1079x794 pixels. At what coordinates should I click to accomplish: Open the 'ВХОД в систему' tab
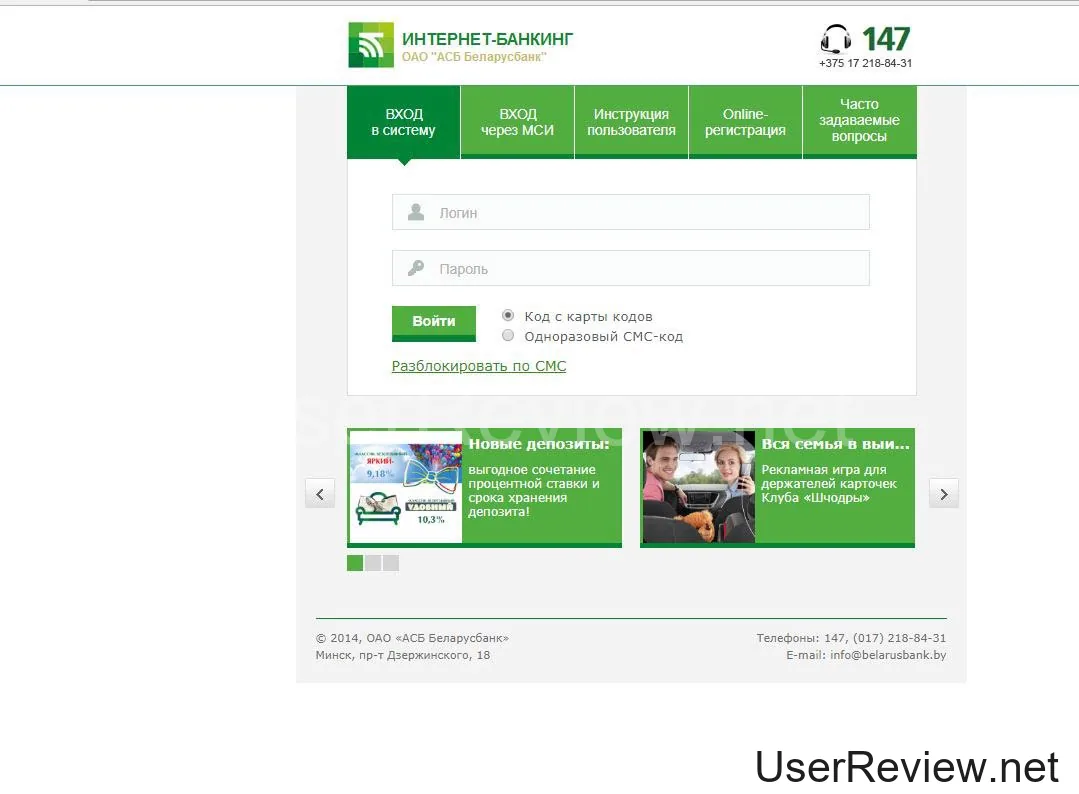(403, 122)
